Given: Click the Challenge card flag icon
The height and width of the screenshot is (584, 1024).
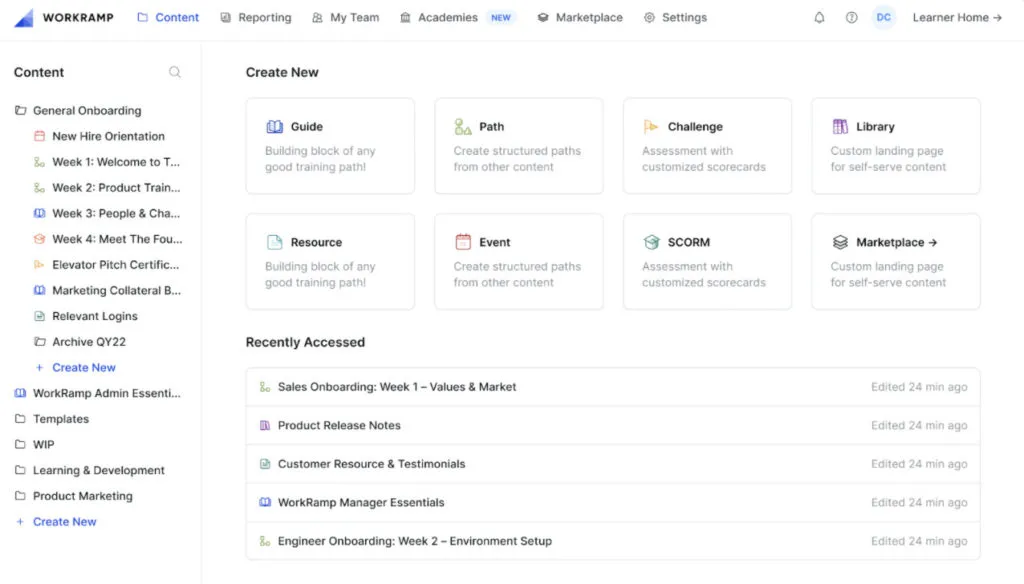Looking at the screenshot, I should [651, 127].
